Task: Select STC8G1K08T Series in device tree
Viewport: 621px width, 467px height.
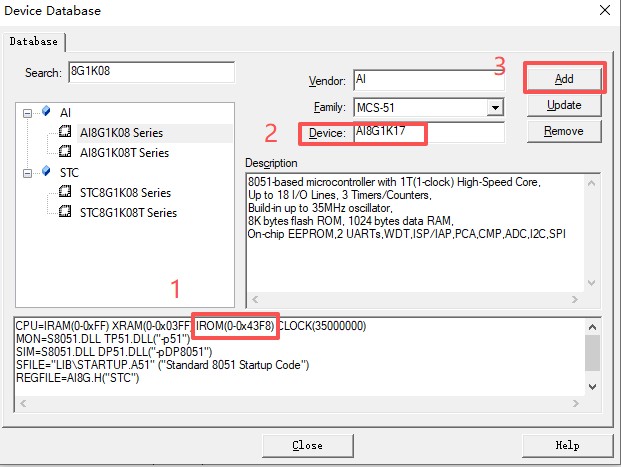Action: point(128,213)
